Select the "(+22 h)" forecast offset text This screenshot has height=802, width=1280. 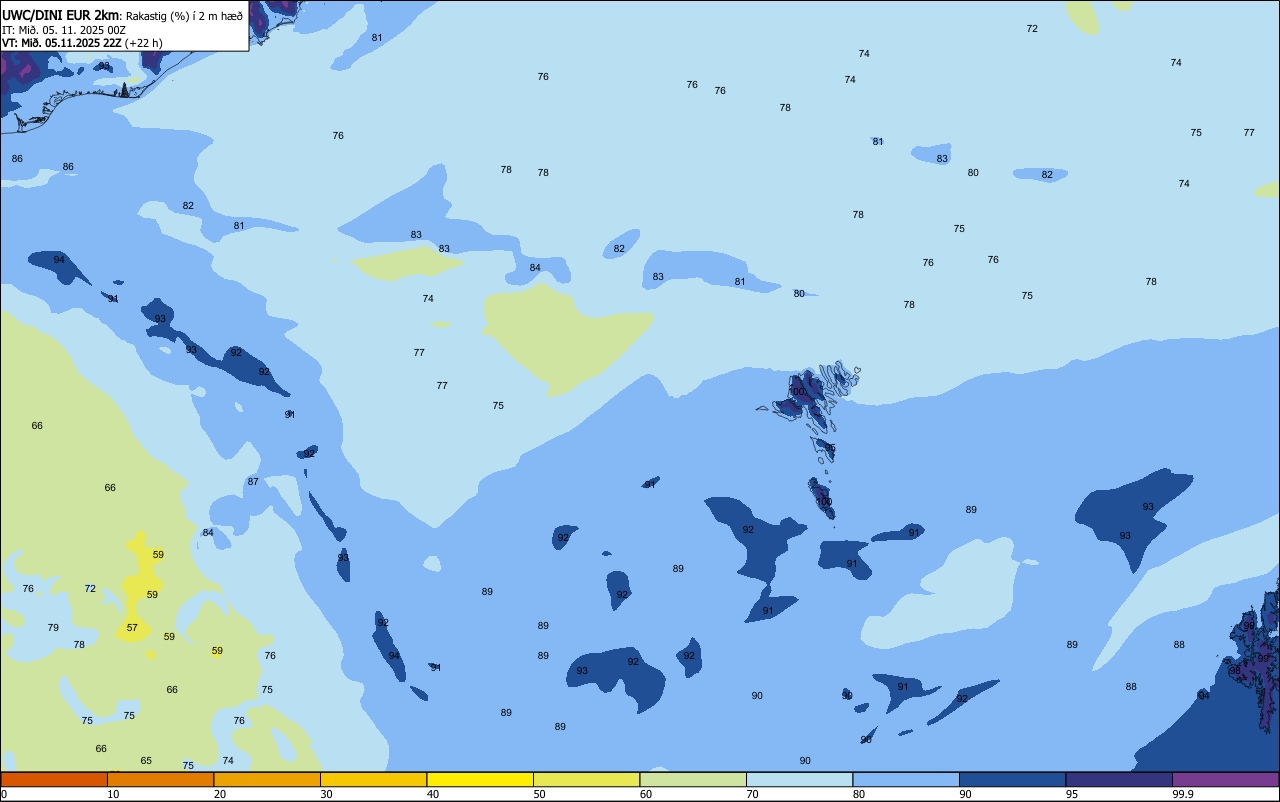point(144,42)
